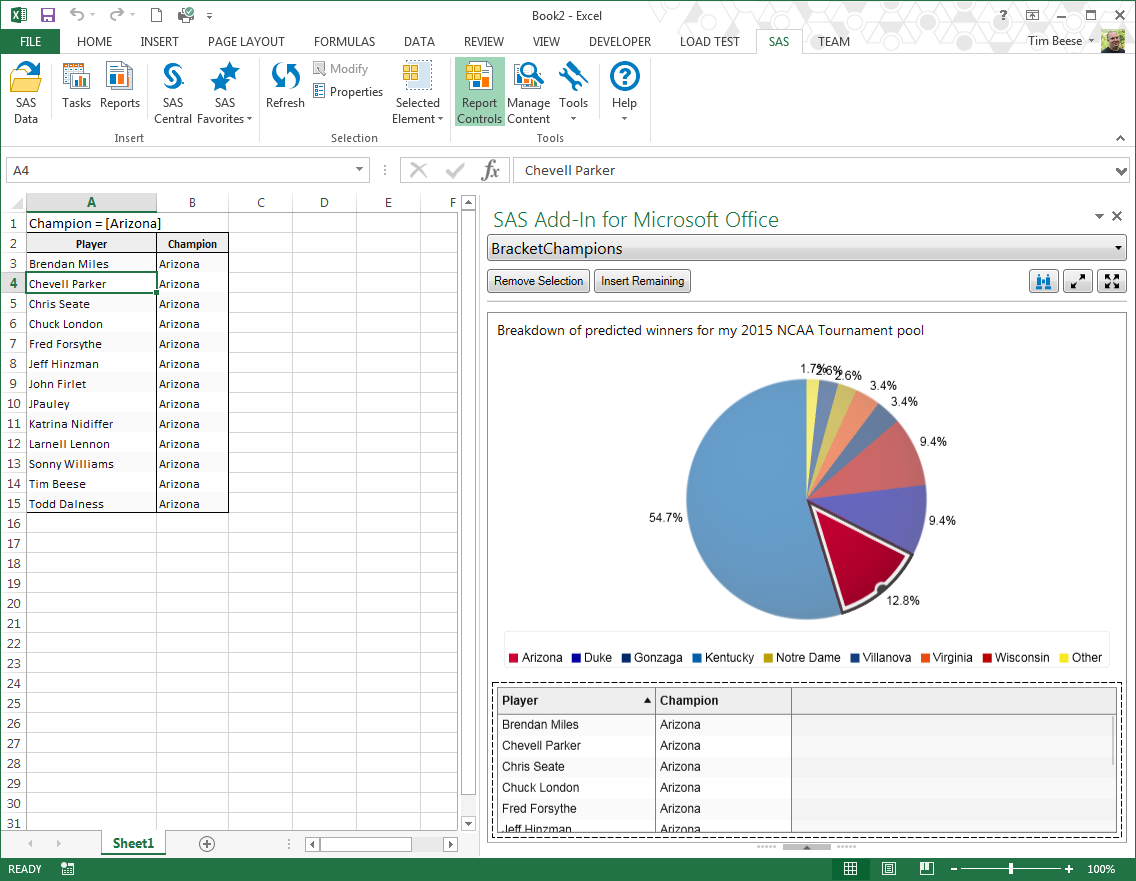Zoom out with the minus button
Screen dimensions: 1136x881
tap(954, 869)
